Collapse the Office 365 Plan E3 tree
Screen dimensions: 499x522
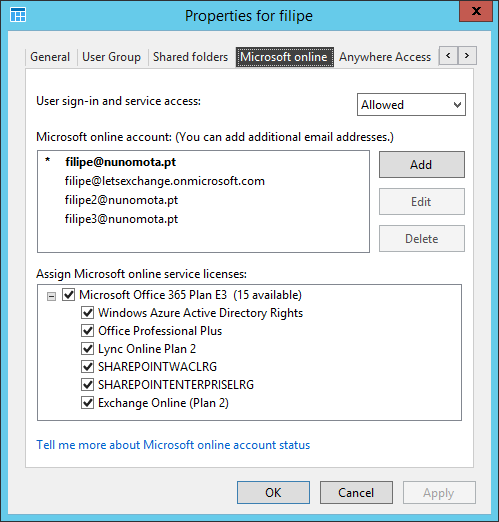[x=51, y=296]
